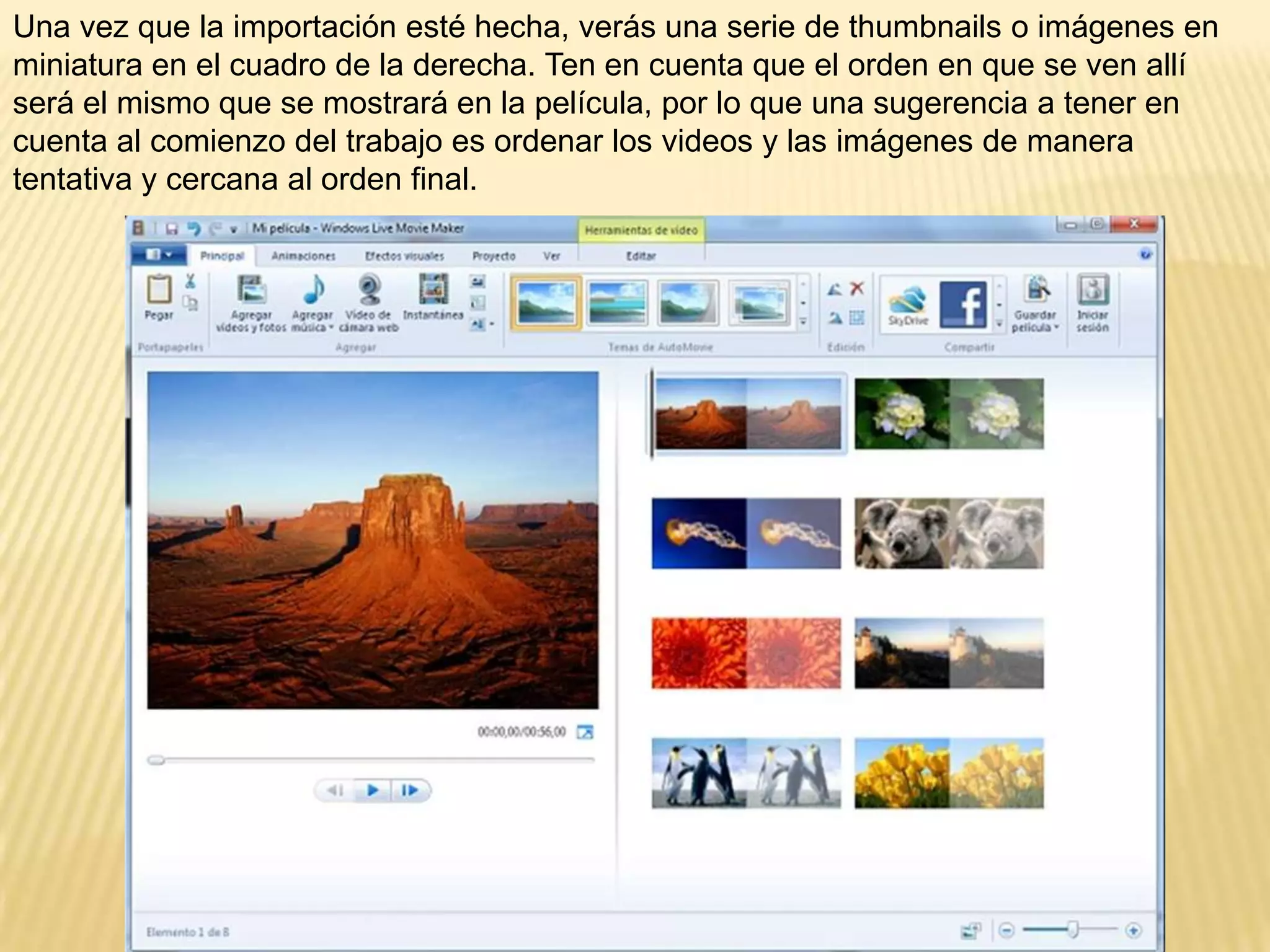
Task: Open the quick access toolbar customize arrow
Action: pos(234,230)
